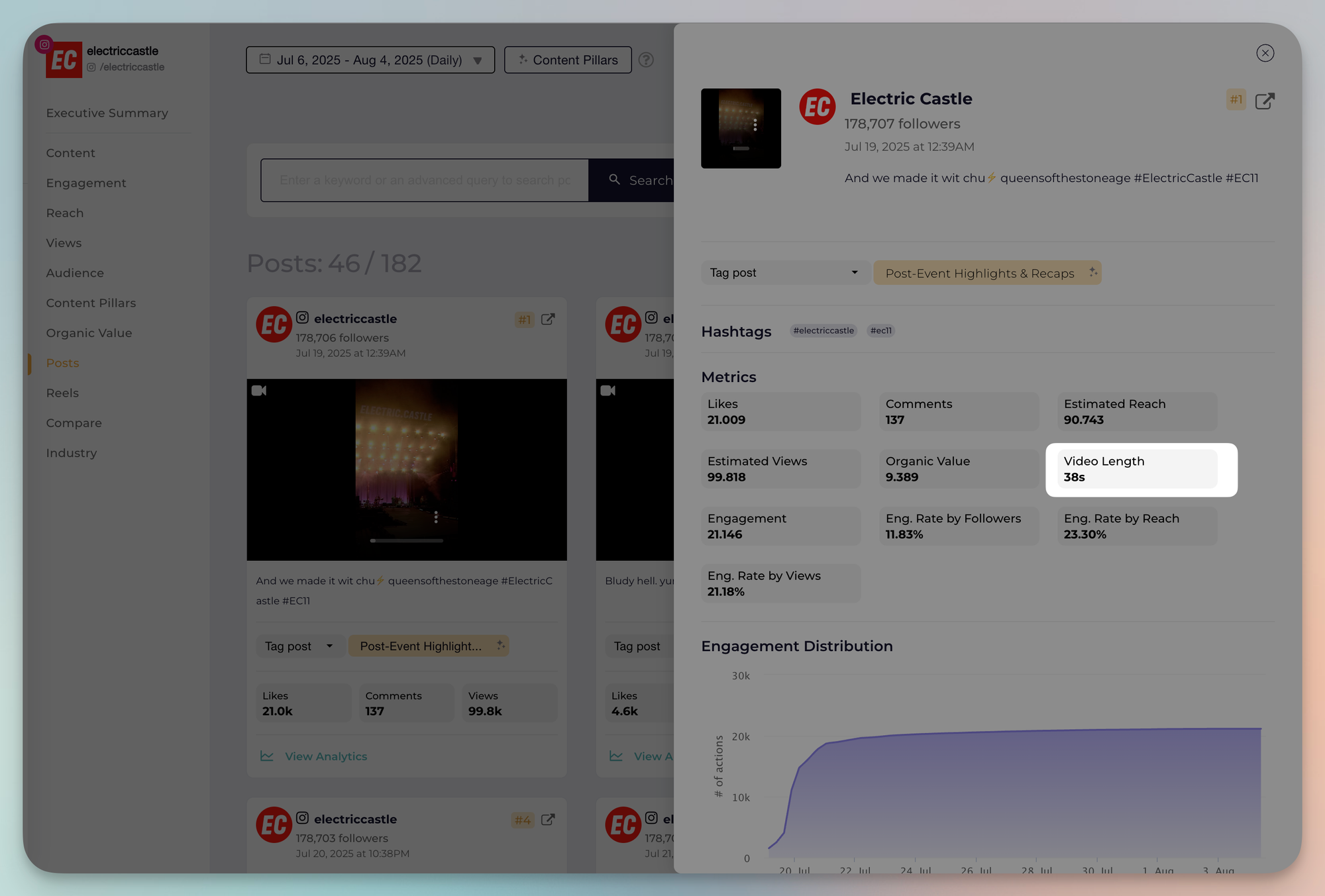Click the Post-Event Highlight... tag on first card

tap(429, 646)
